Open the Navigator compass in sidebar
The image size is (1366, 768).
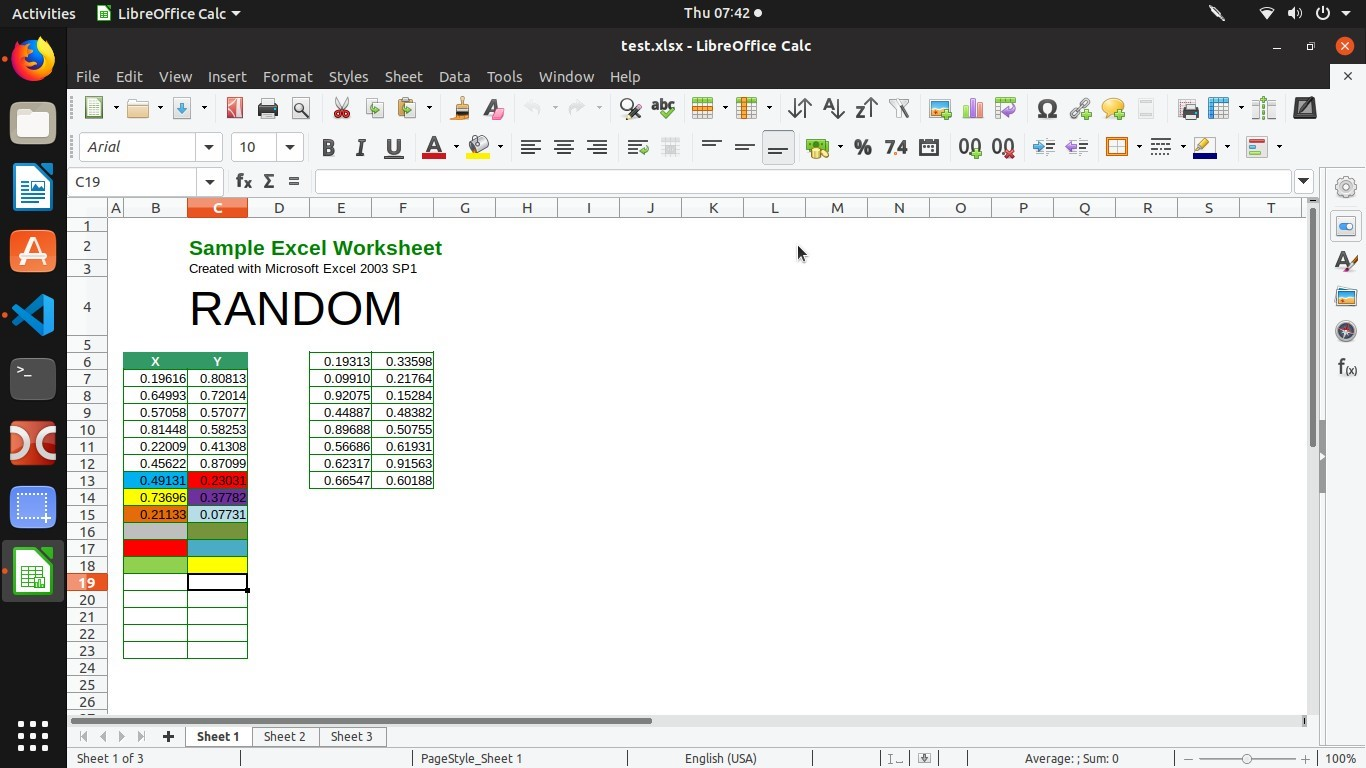[x=1346, y=332]
